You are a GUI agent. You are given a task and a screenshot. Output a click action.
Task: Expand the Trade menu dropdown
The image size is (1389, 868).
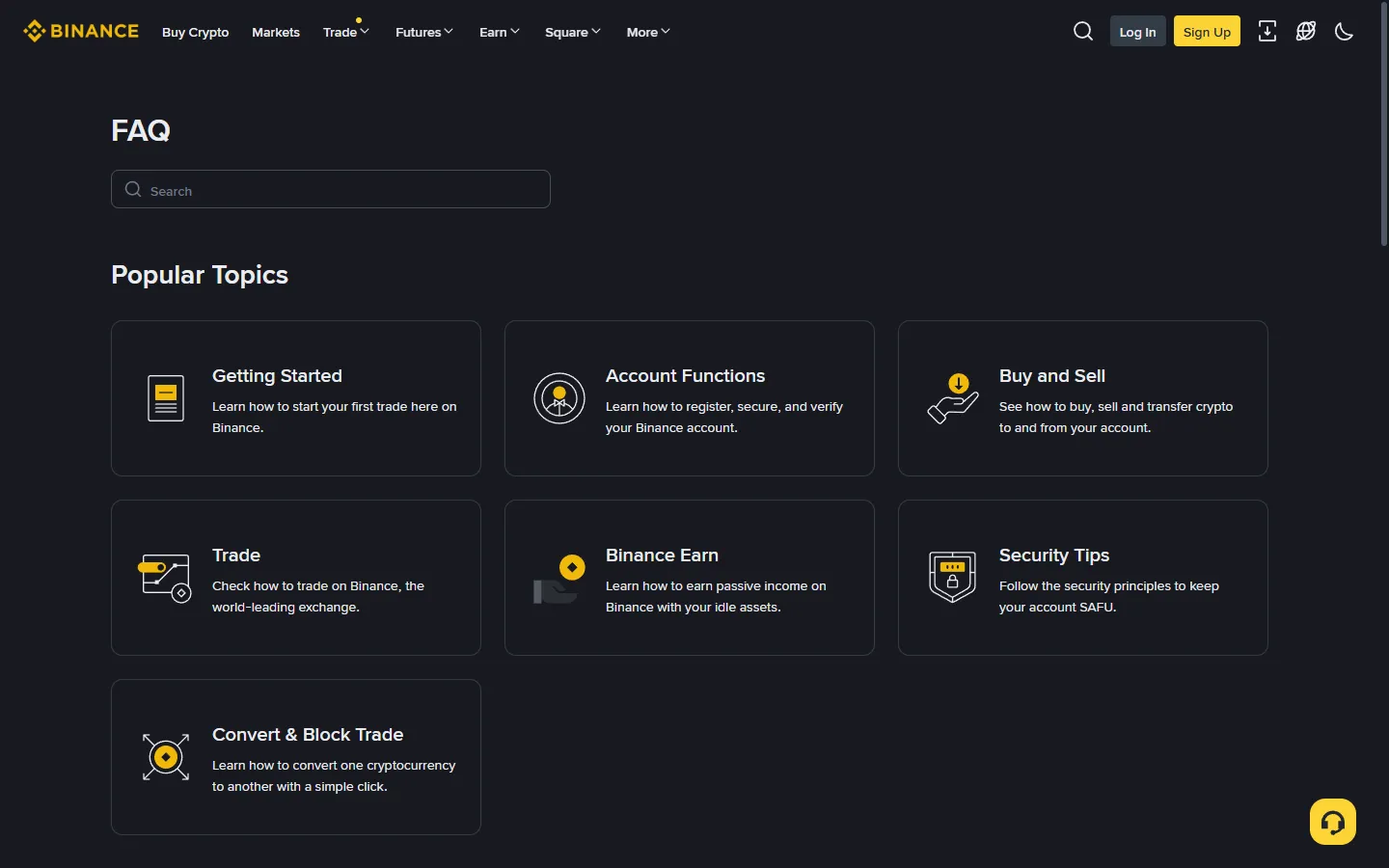click(346, 32)
